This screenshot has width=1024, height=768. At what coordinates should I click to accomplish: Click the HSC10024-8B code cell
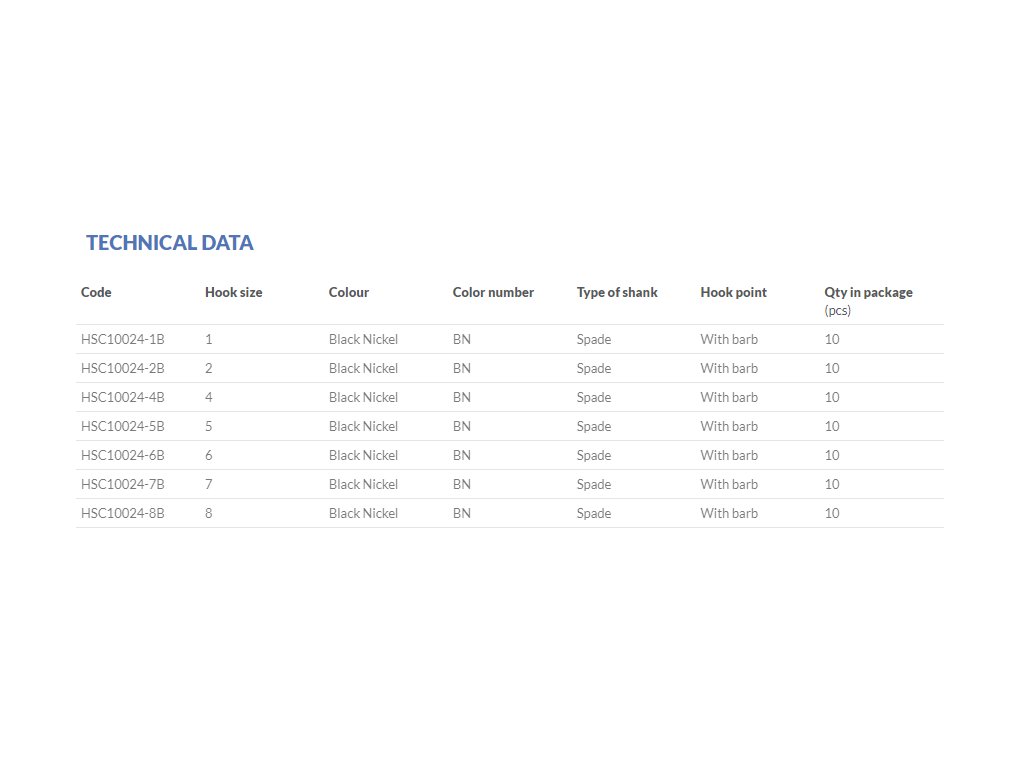(x=122, y=513)
